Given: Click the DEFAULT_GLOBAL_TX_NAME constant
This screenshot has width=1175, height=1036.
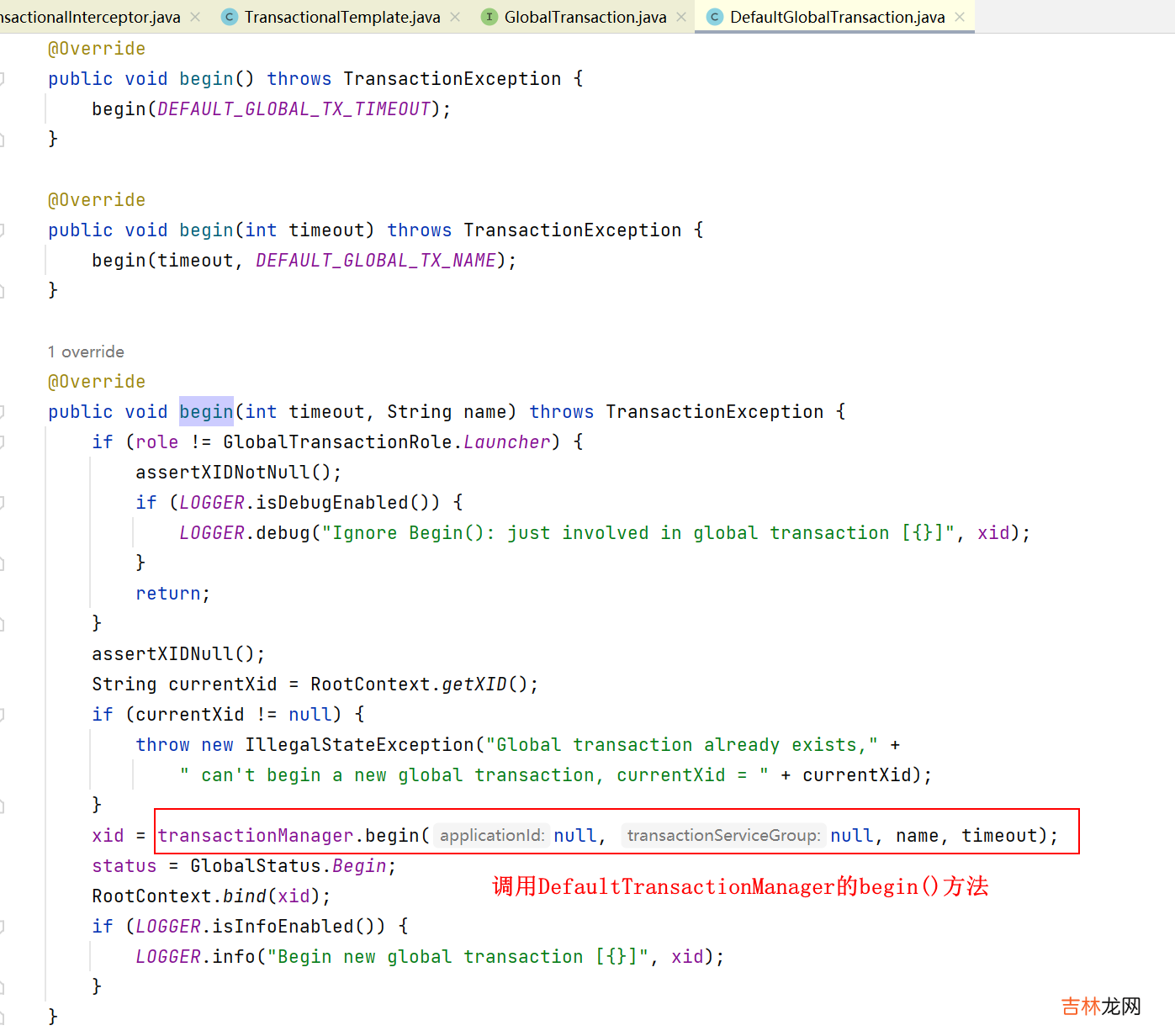Looking at the screenshot, I should [x=376, y=260].
